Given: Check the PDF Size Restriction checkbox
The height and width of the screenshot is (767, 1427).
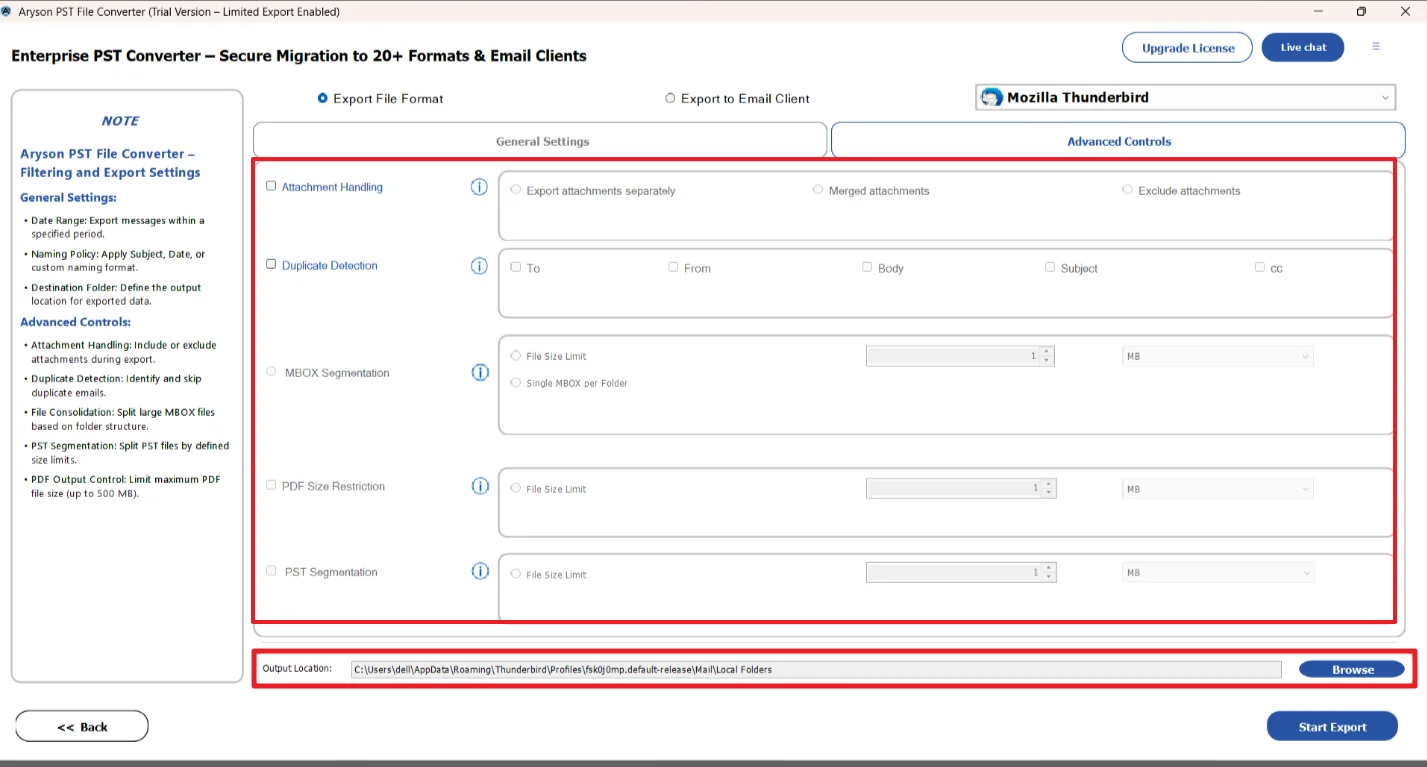Looking at the screenshot, I should (271, 485).
